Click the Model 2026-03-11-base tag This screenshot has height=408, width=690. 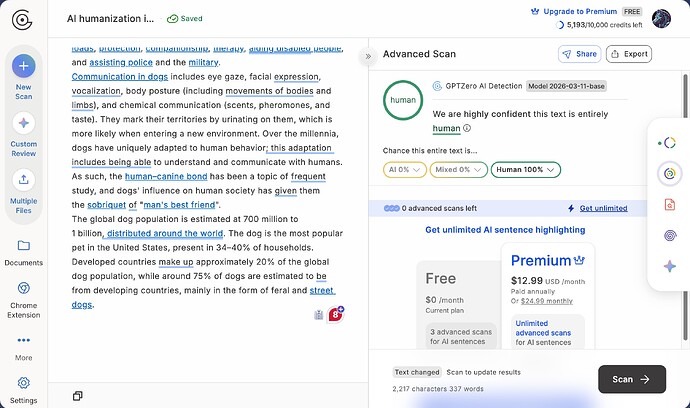(566, 86)
